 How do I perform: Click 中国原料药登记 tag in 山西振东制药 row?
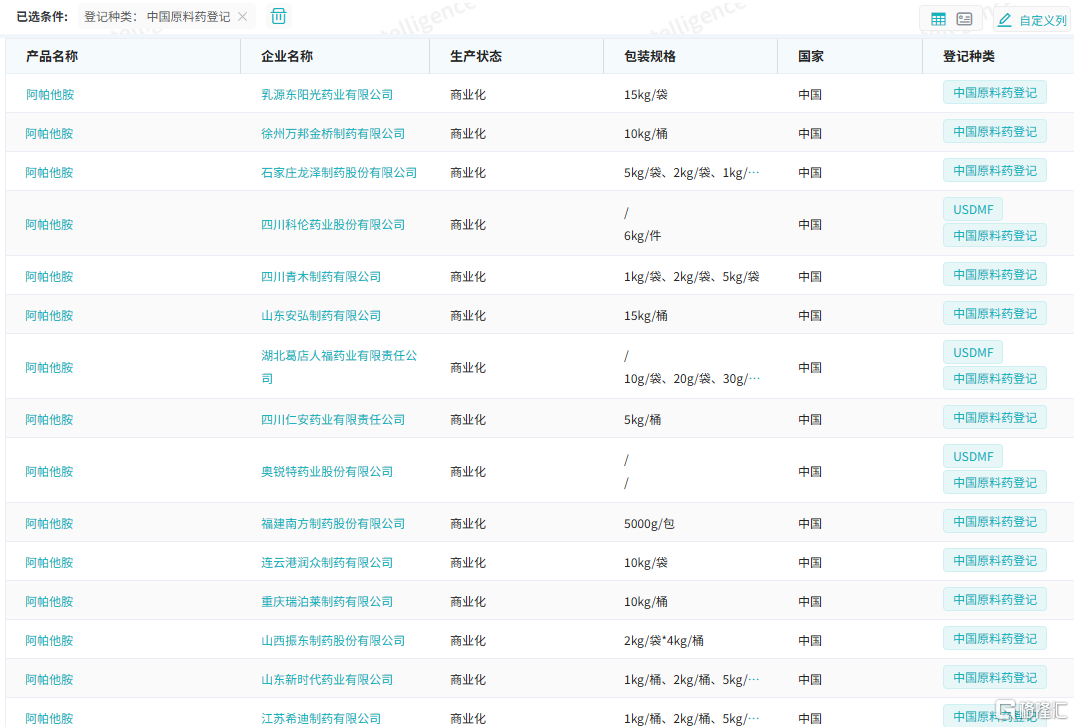coord(995,639)
